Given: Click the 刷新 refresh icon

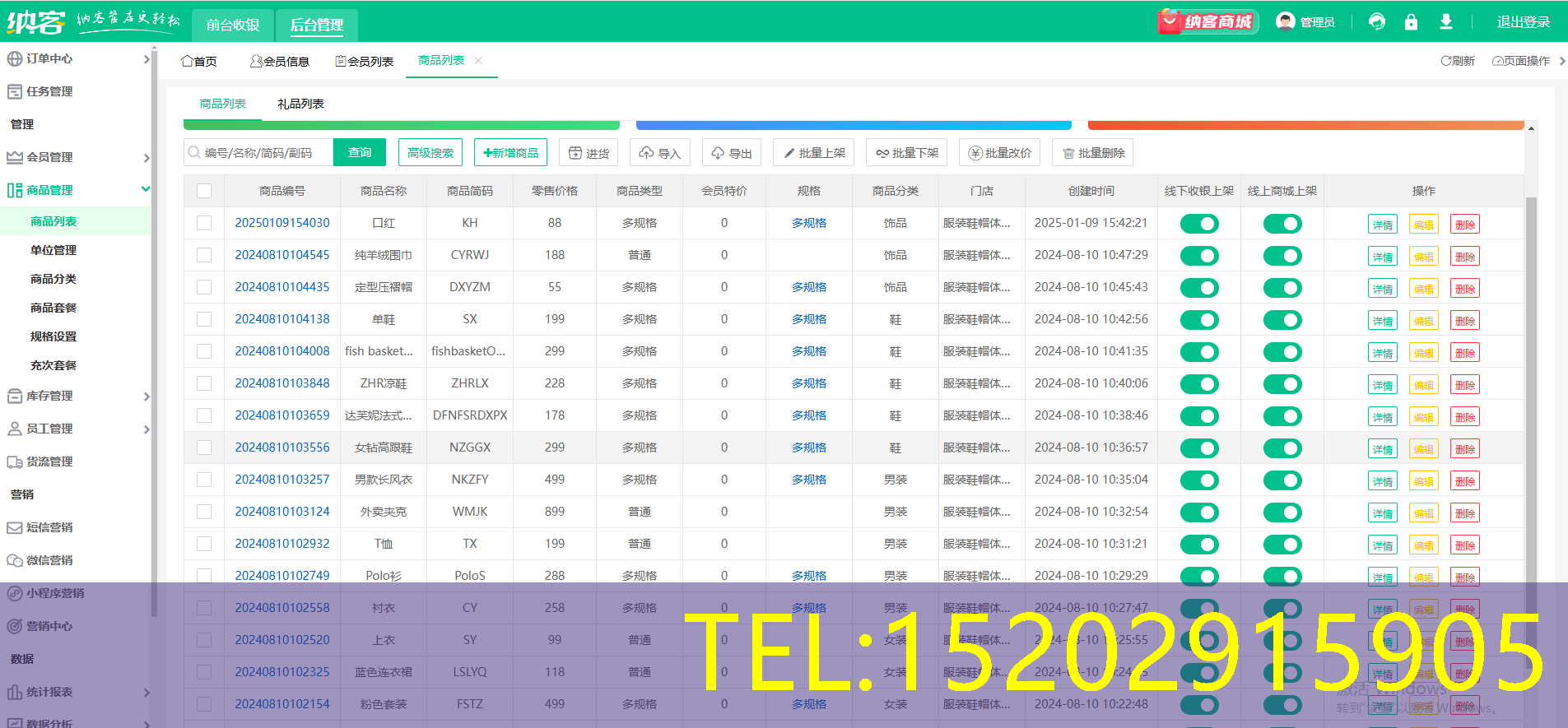Looking at the screenshot, I should (x=1445, y=61).
